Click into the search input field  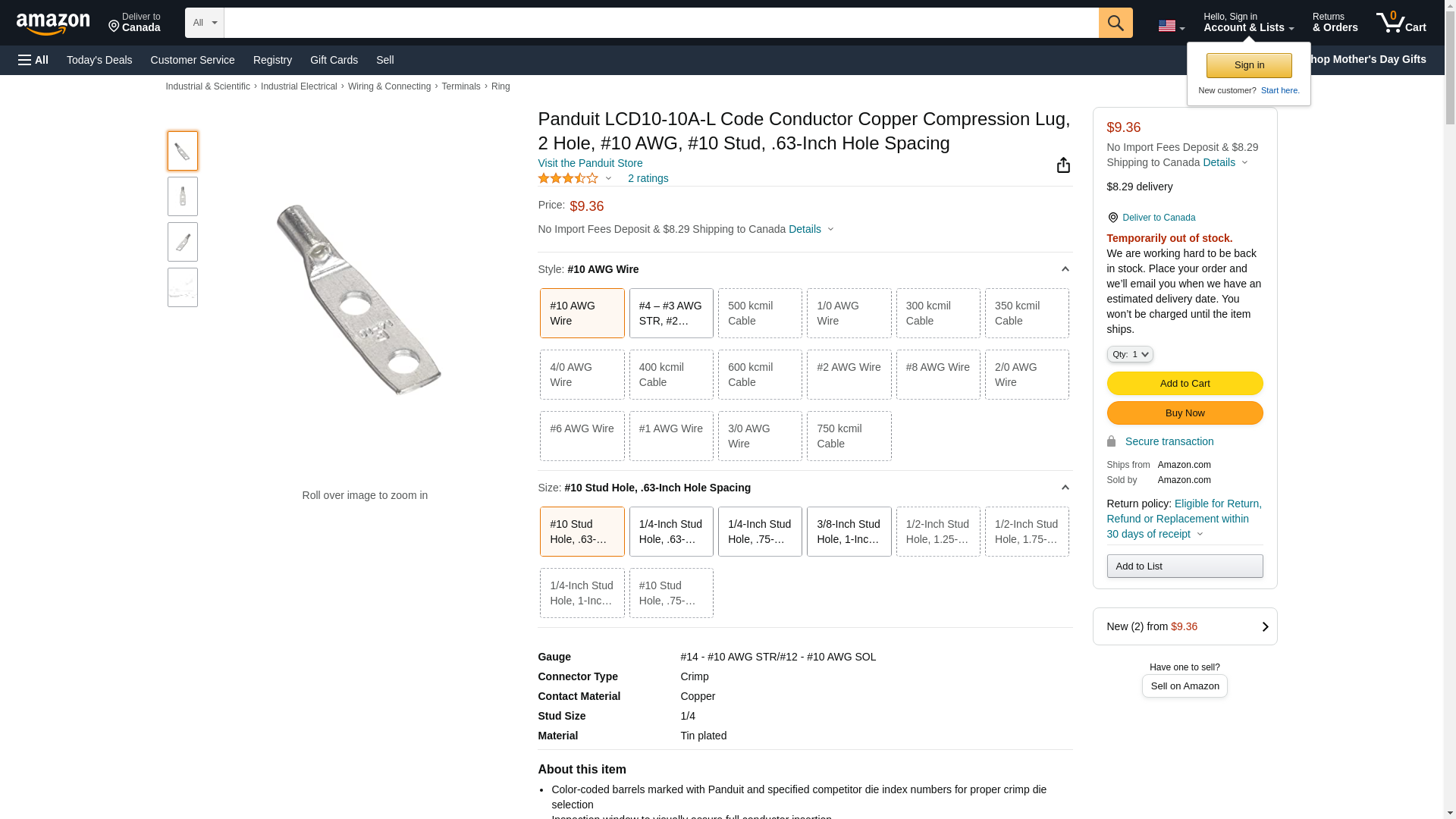(660, 23)
